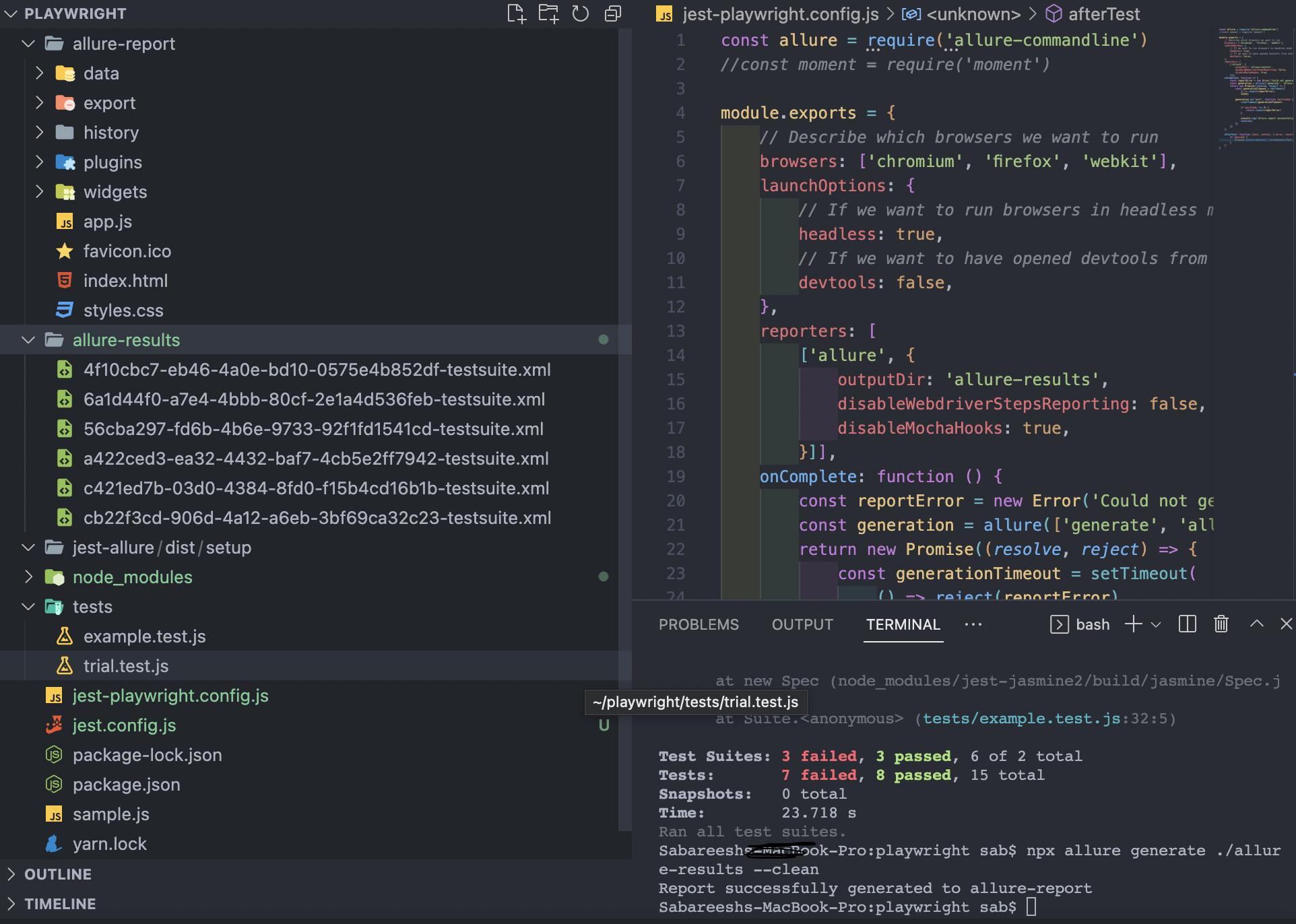Viewport: 1296px width, 924px height.
Task: Add a new terminal with the plus icon
Action: point(1133,624)
